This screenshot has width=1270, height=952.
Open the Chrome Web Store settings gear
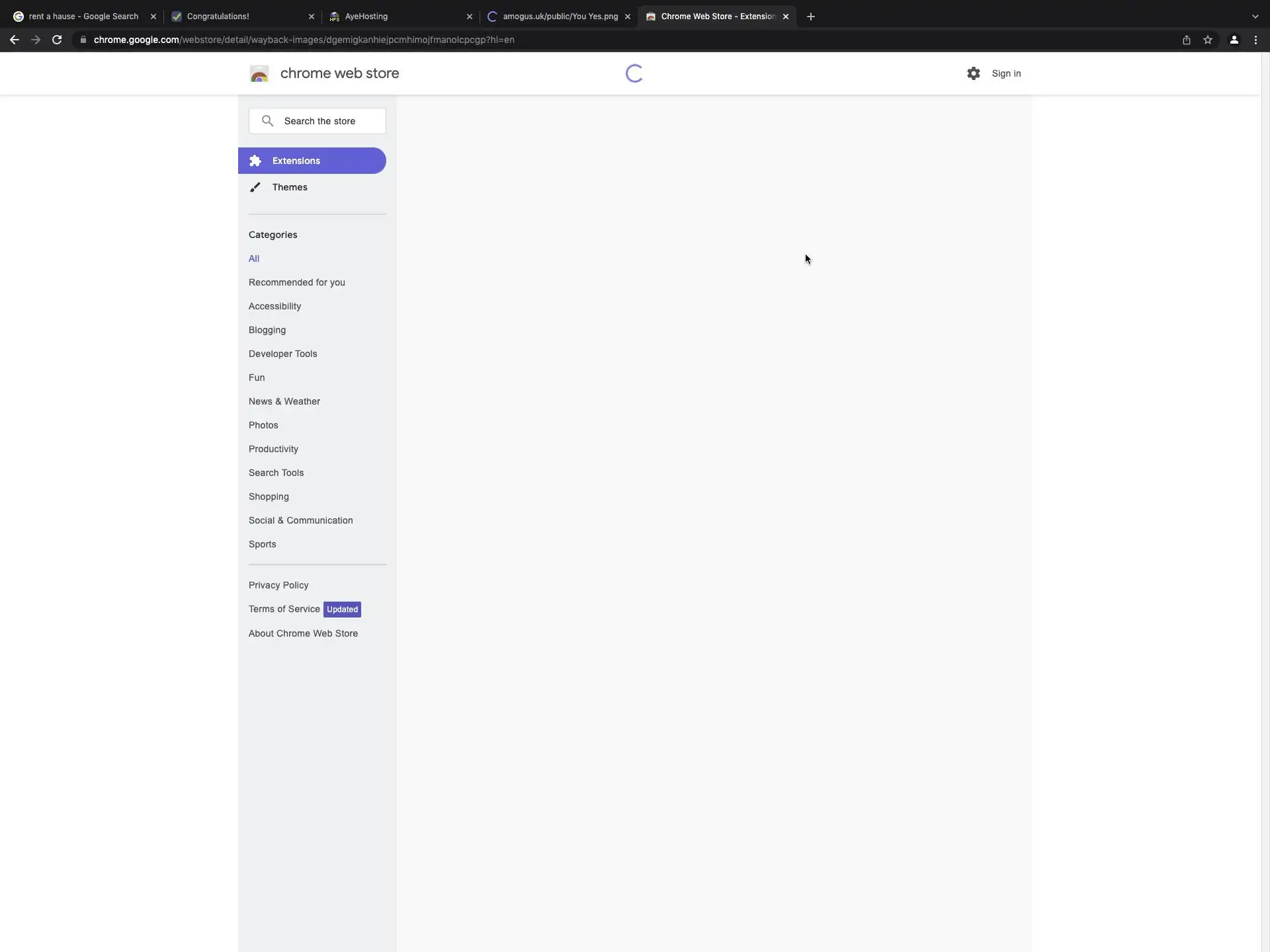(x=973, y=73)
